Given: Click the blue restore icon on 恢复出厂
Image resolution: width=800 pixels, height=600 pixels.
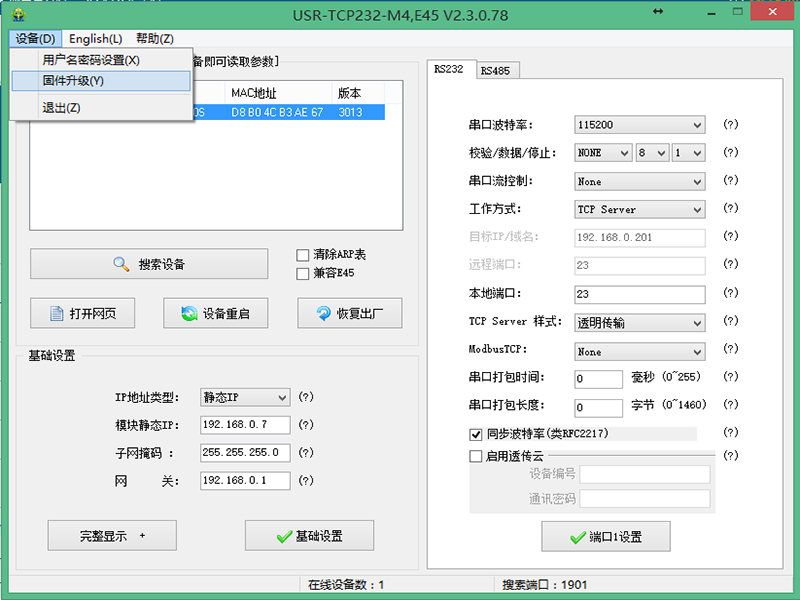Looking at the screenshot, I should tap(323, 313).
